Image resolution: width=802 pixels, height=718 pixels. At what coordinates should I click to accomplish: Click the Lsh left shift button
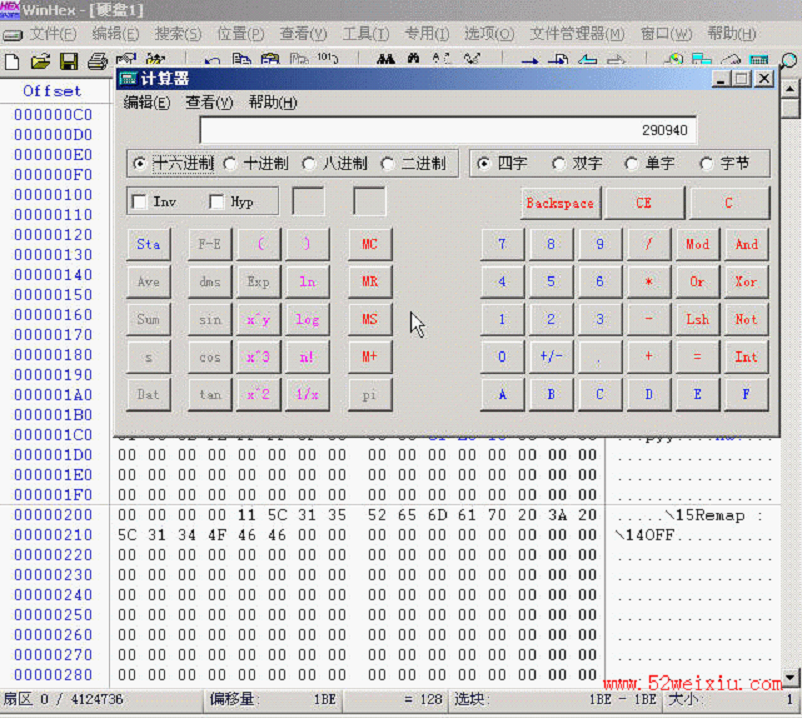pyautogui.click(x=697, y=320)
